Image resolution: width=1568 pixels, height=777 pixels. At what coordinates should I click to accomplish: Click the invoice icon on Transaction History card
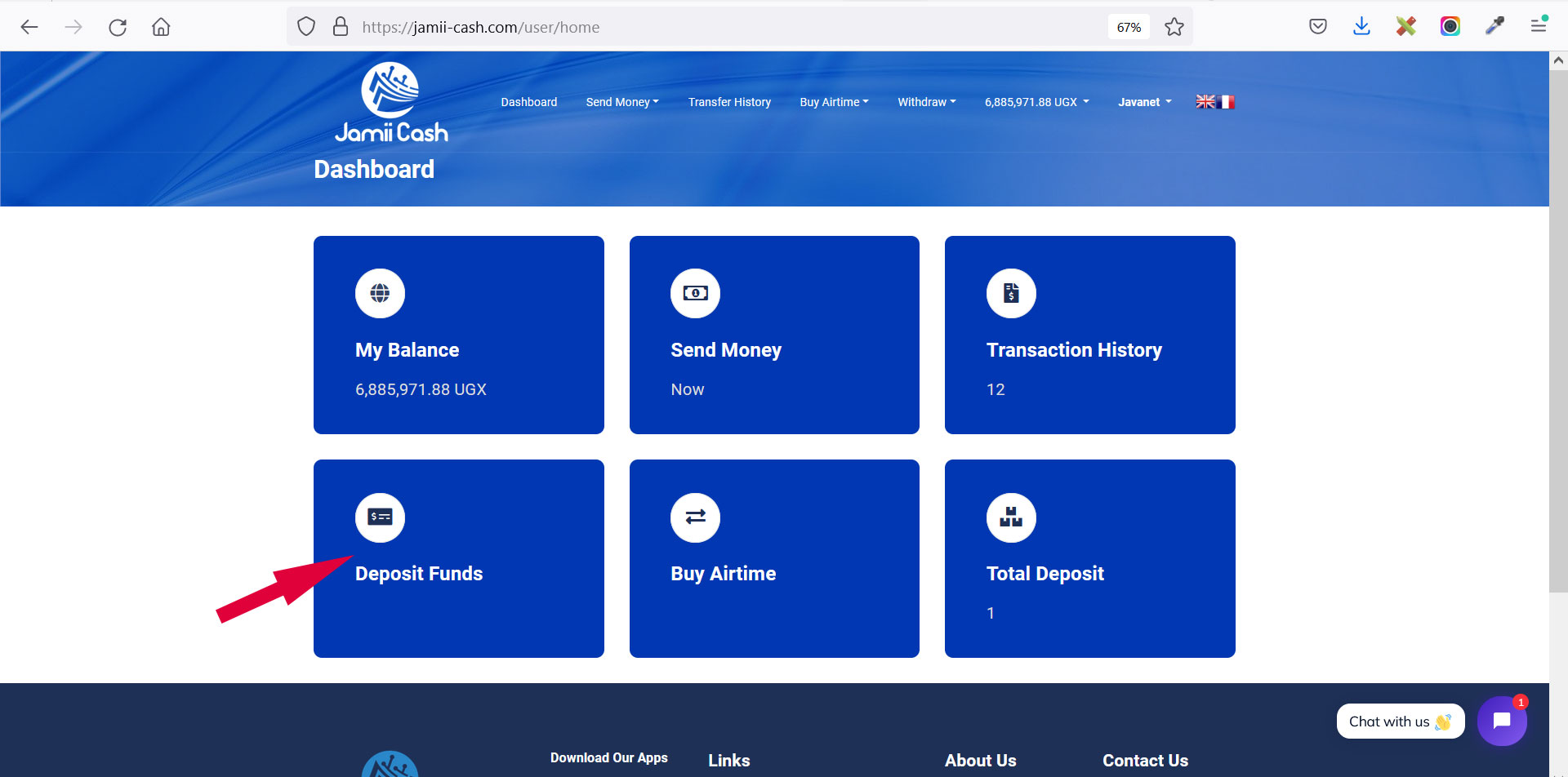tap(1011, 293)
